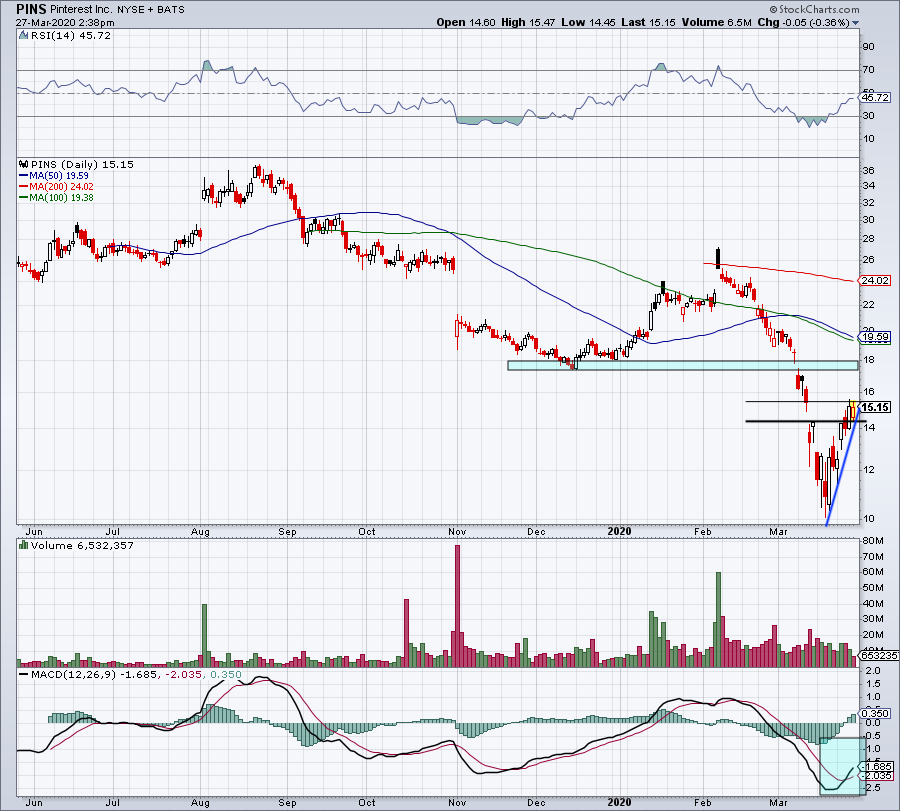
Task: Click the 6532357 volume axis tag
Action: coord(878,655)
